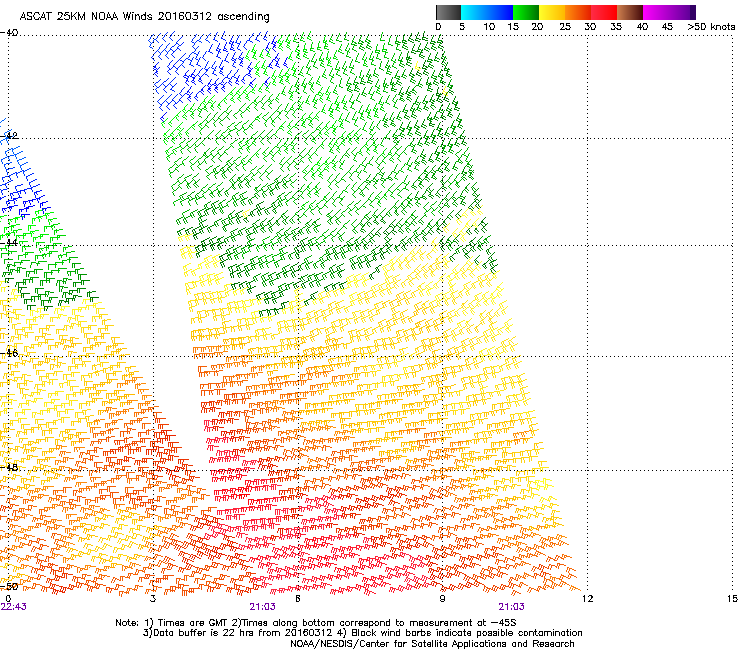Click the -44 latitude axis label
The height and width of the screenshot is (650, 740).
[x=9, y=243]
